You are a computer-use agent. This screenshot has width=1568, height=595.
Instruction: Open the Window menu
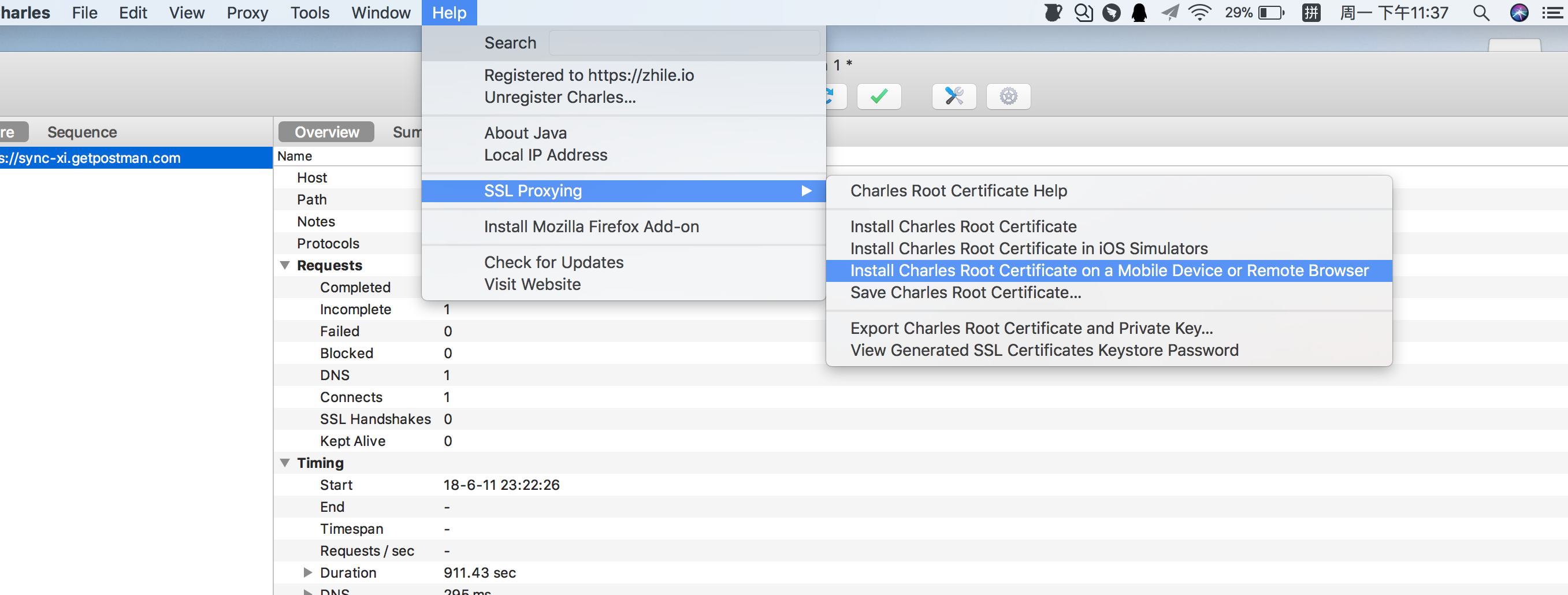(x=380, y=12)
